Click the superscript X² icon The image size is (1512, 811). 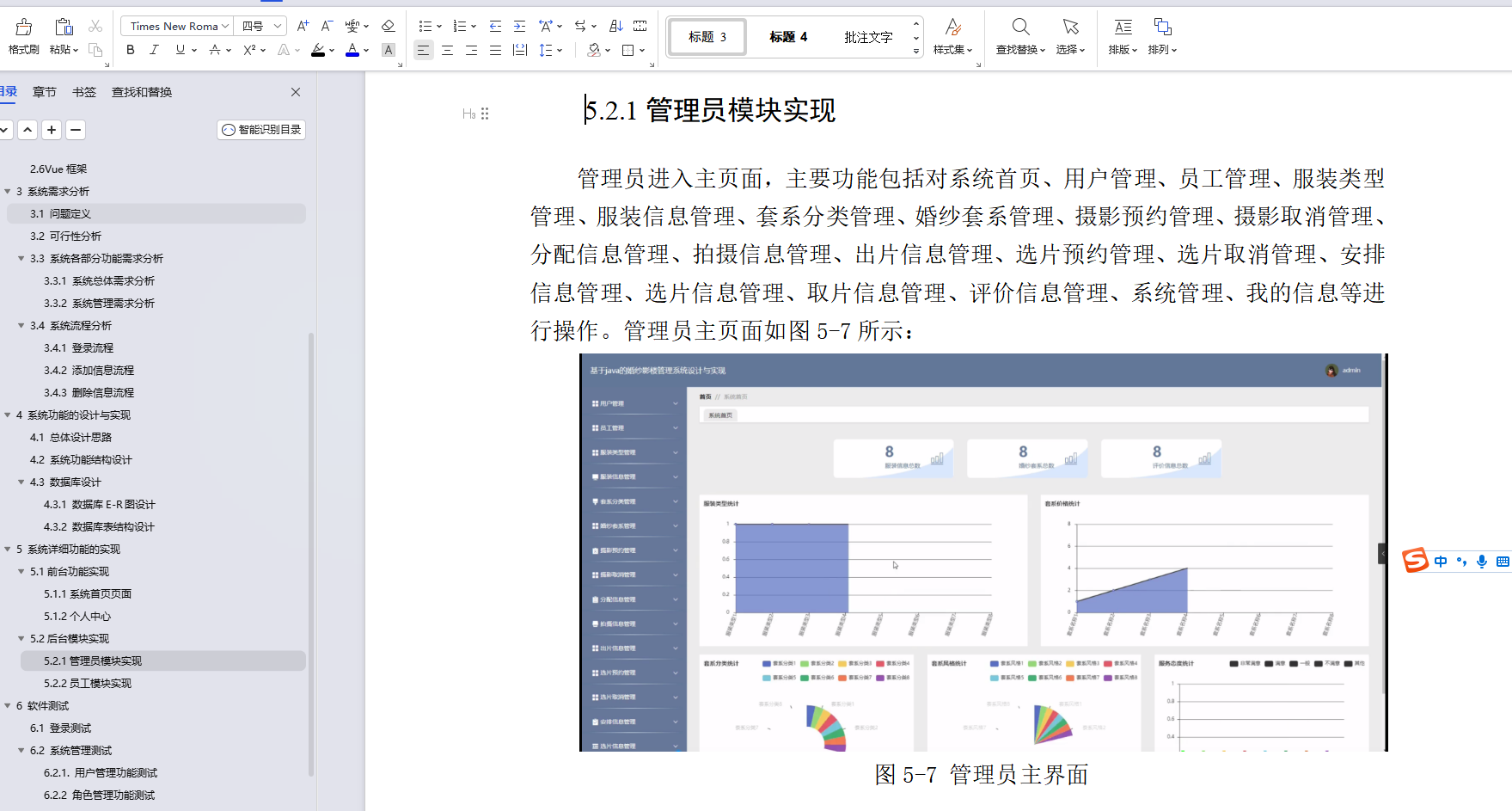(249, 50)
